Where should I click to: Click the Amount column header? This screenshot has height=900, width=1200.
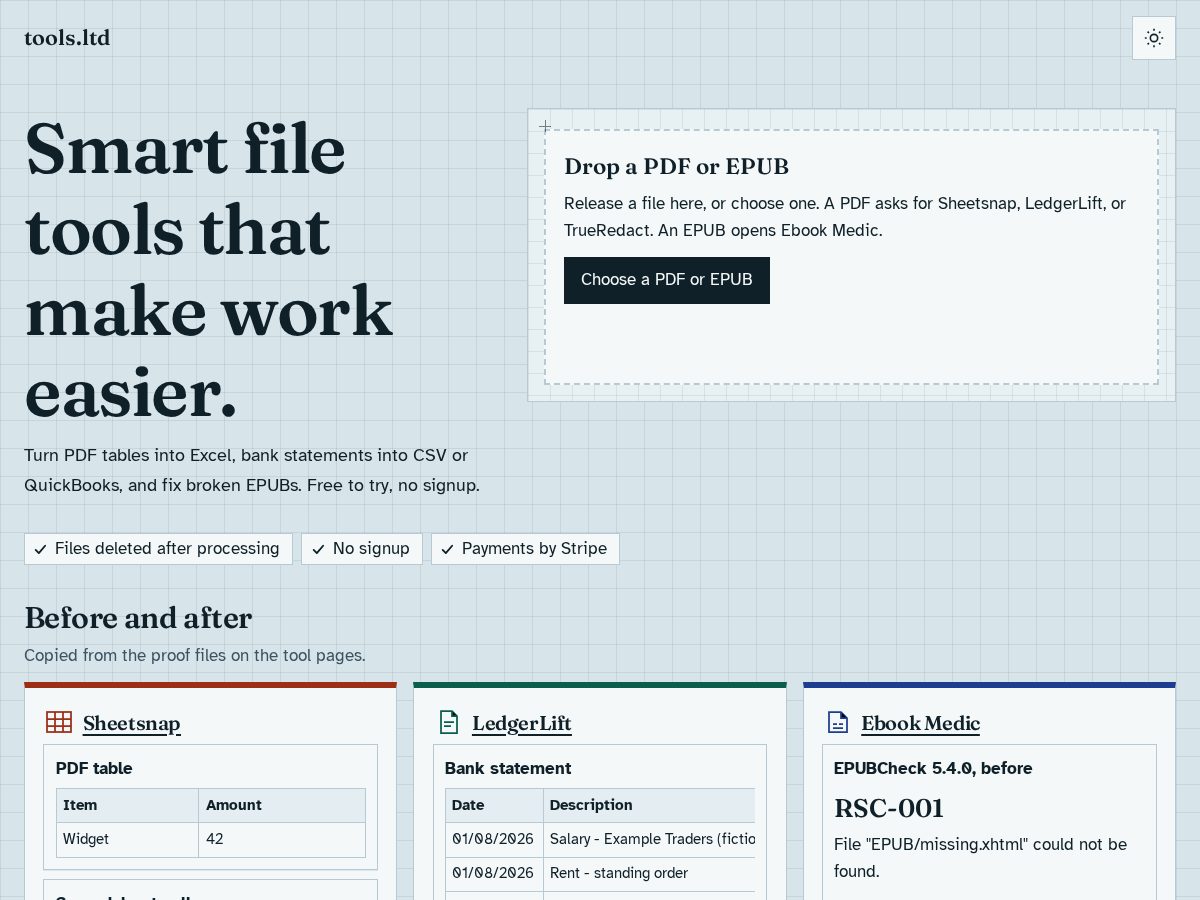[x=282, y=806]
